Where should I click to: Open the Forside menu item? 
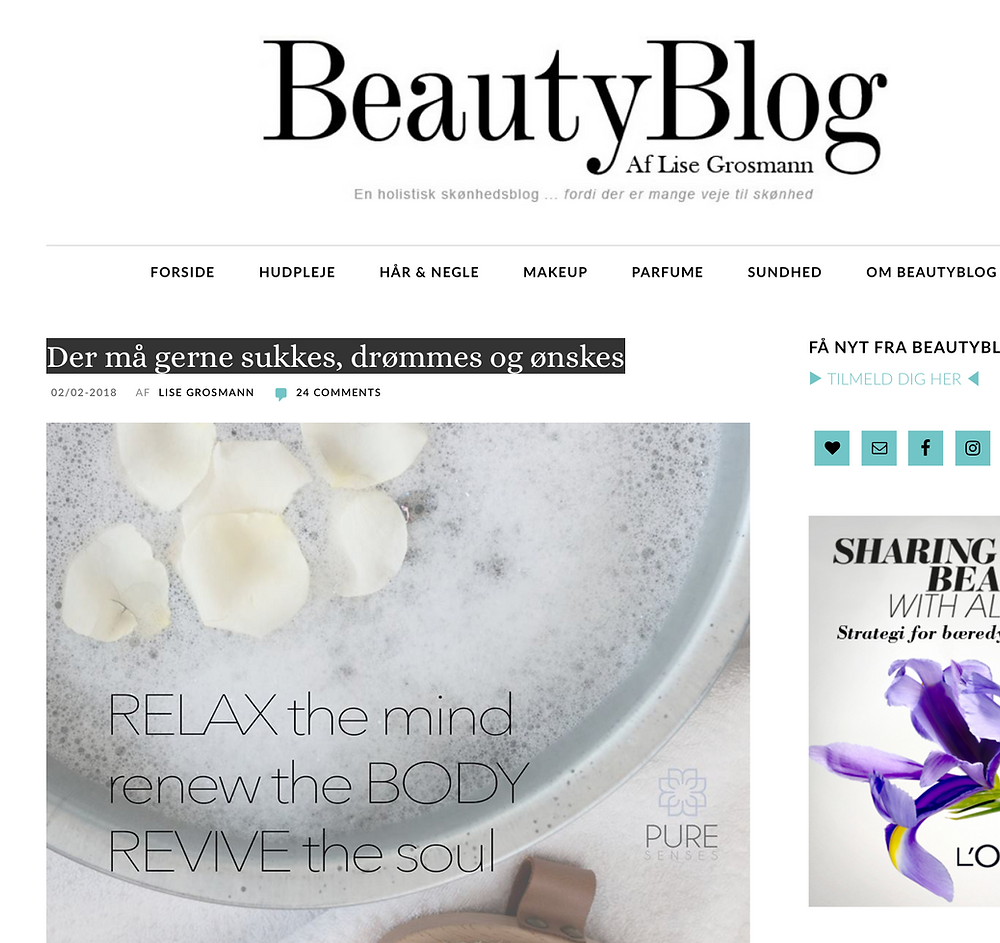tap(182, 272)
